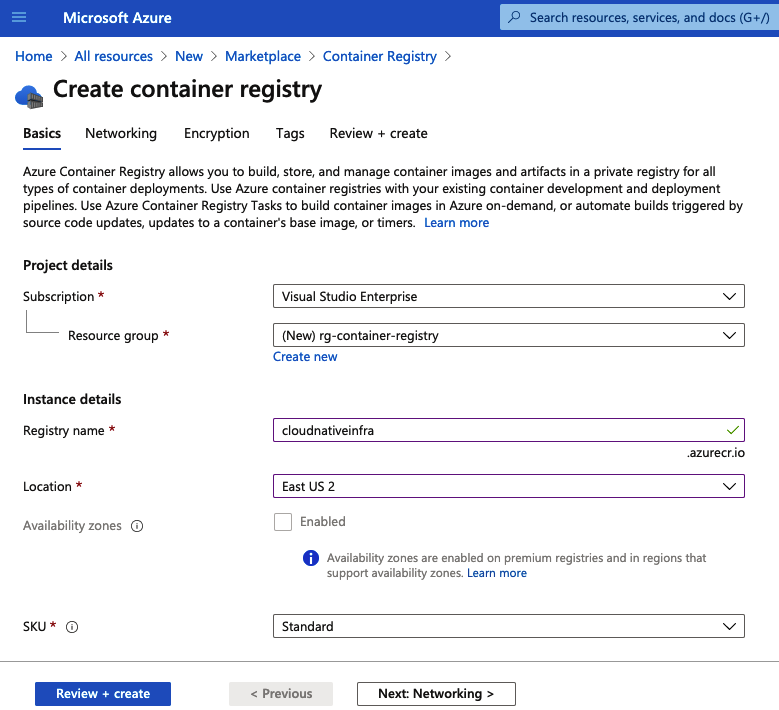Open the Encryption tab

217,133
